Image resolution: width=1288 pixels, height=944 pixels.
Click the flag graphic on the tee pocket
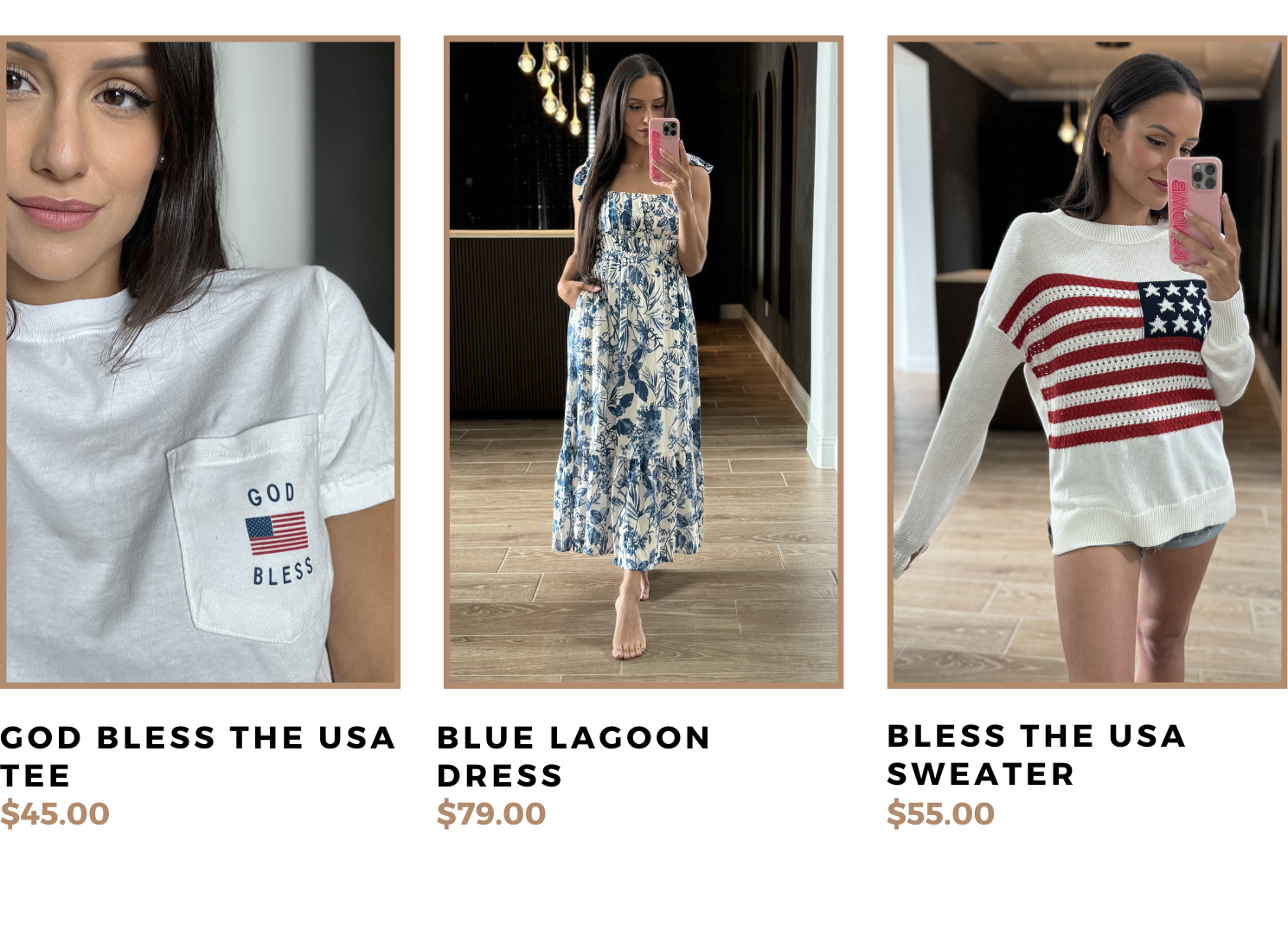pyautogui.click(x=277, y=534)
